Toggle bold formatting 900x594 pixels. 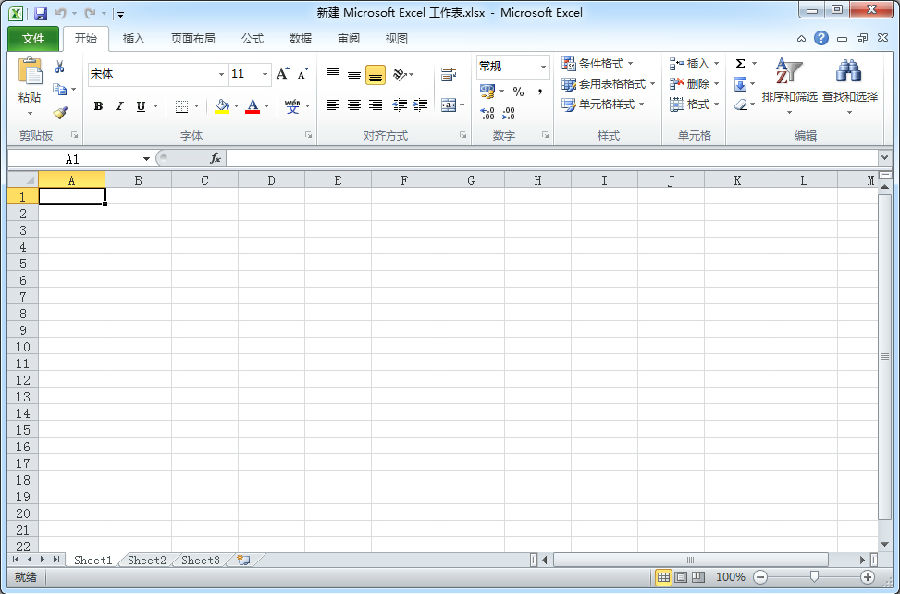(98, 106)
